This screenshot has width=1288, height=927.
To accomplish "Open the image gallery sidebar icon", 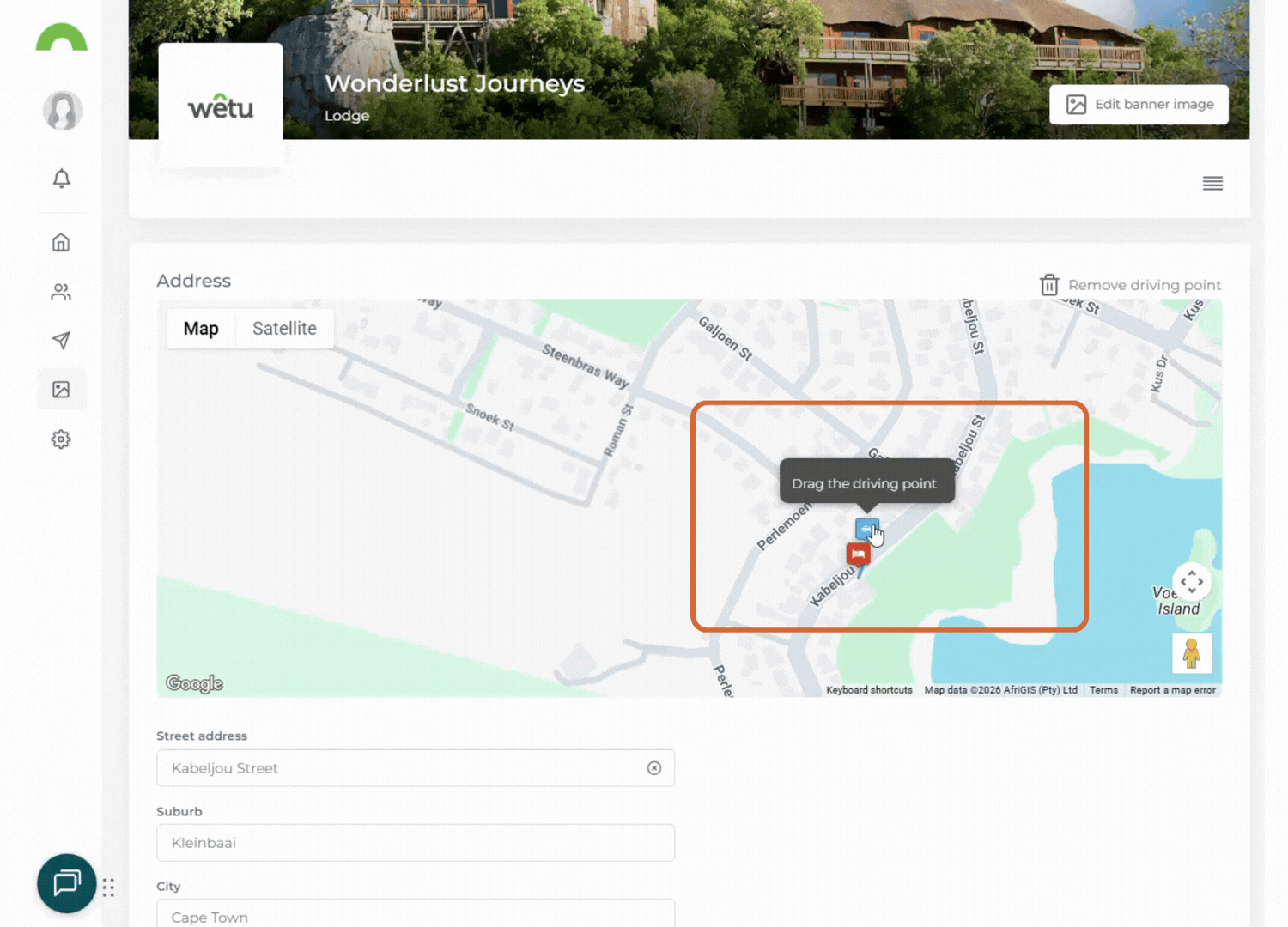I will click(x=61, y=390).
